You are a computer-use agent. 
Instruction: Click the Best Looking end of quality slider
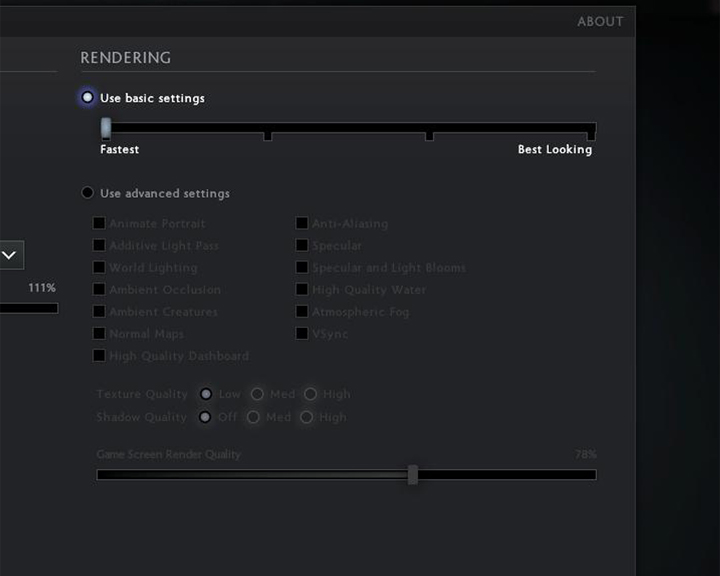click(x=591, y=131)
